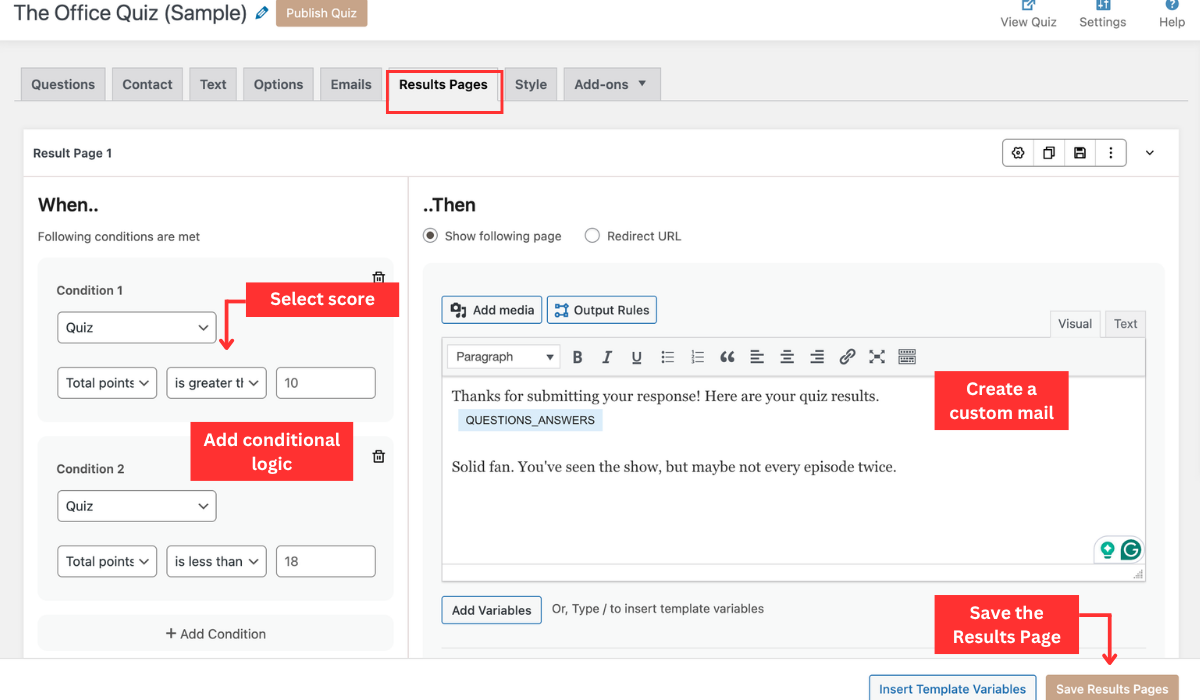The width and height of the screenshot is (1200, 700).
Task: Toggle italic formatting in the editor
Action: pos(606,357)
